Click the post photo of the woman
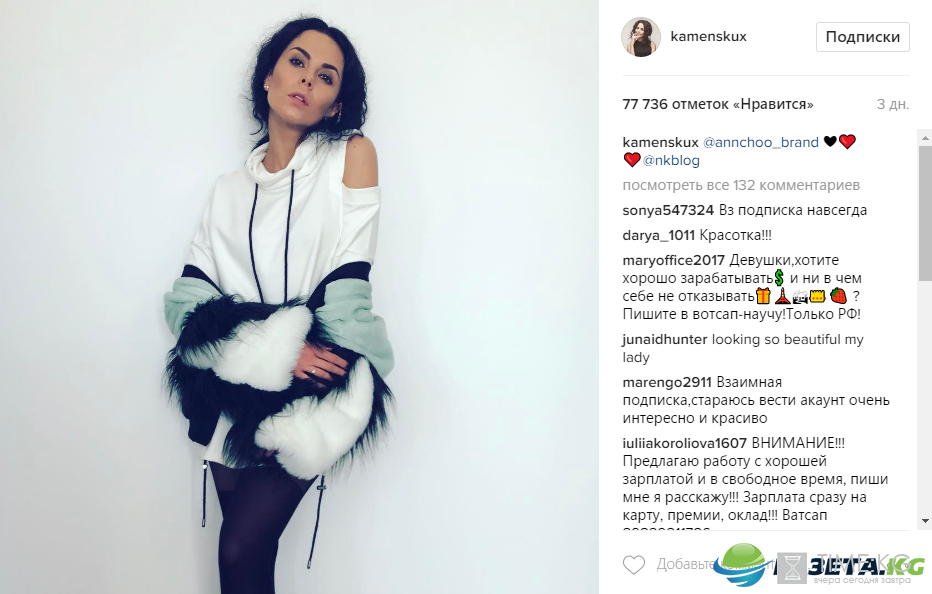 click(x=299, y=297)
